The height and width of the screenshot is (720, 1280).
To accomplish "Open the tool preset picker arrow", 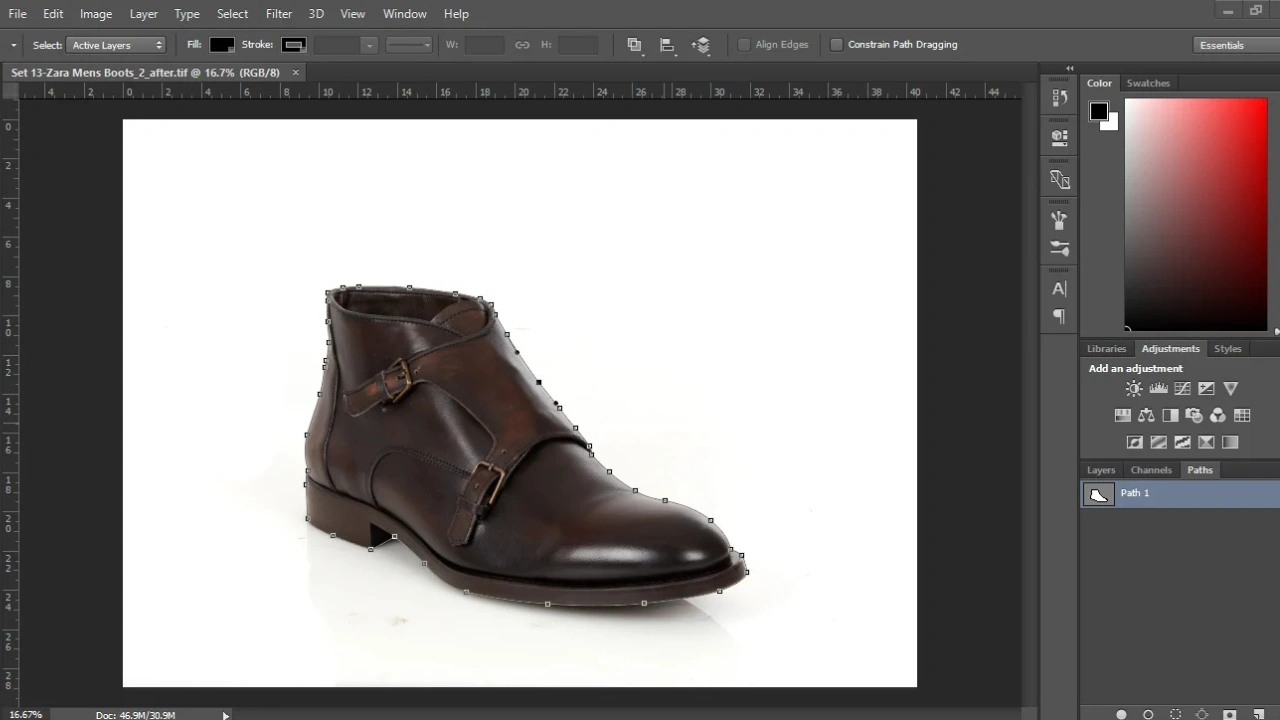I will [x=14, y=45].
